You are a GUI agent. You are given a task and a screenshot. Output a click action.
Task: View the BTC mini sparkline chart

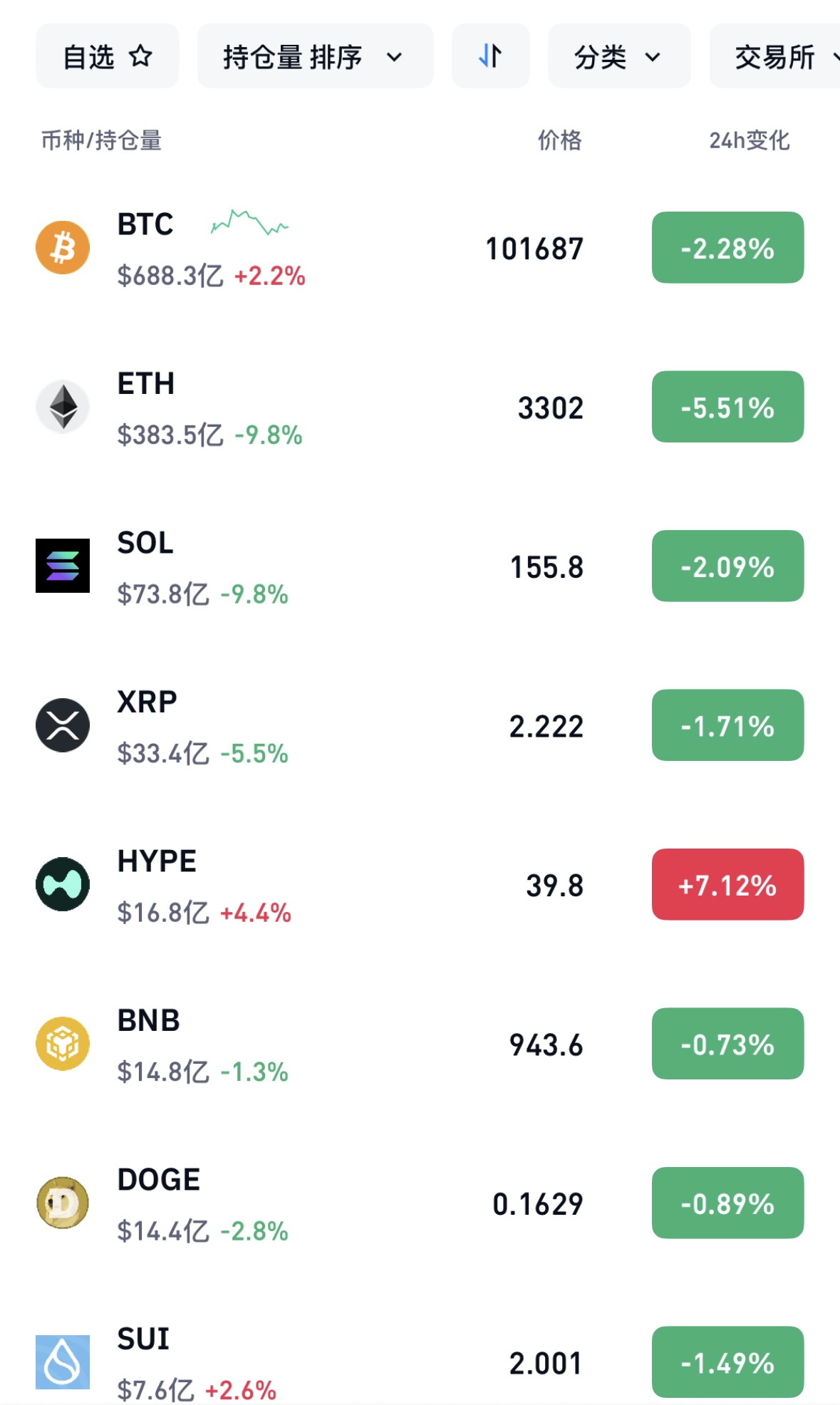click(249, 223)
